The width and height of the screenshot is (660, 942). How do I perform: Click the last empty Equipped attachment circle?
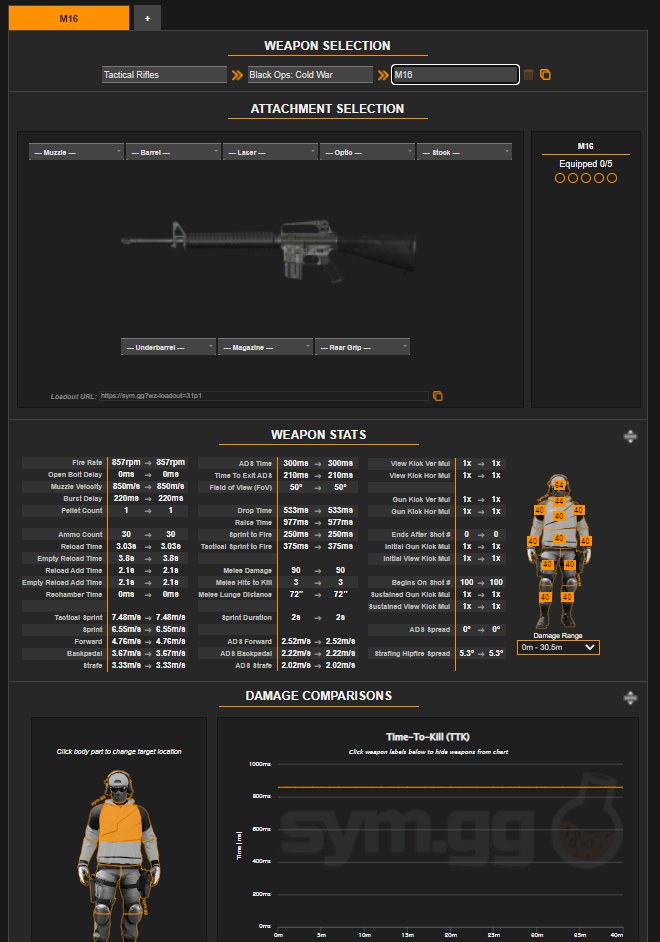(x=611, y=178)
